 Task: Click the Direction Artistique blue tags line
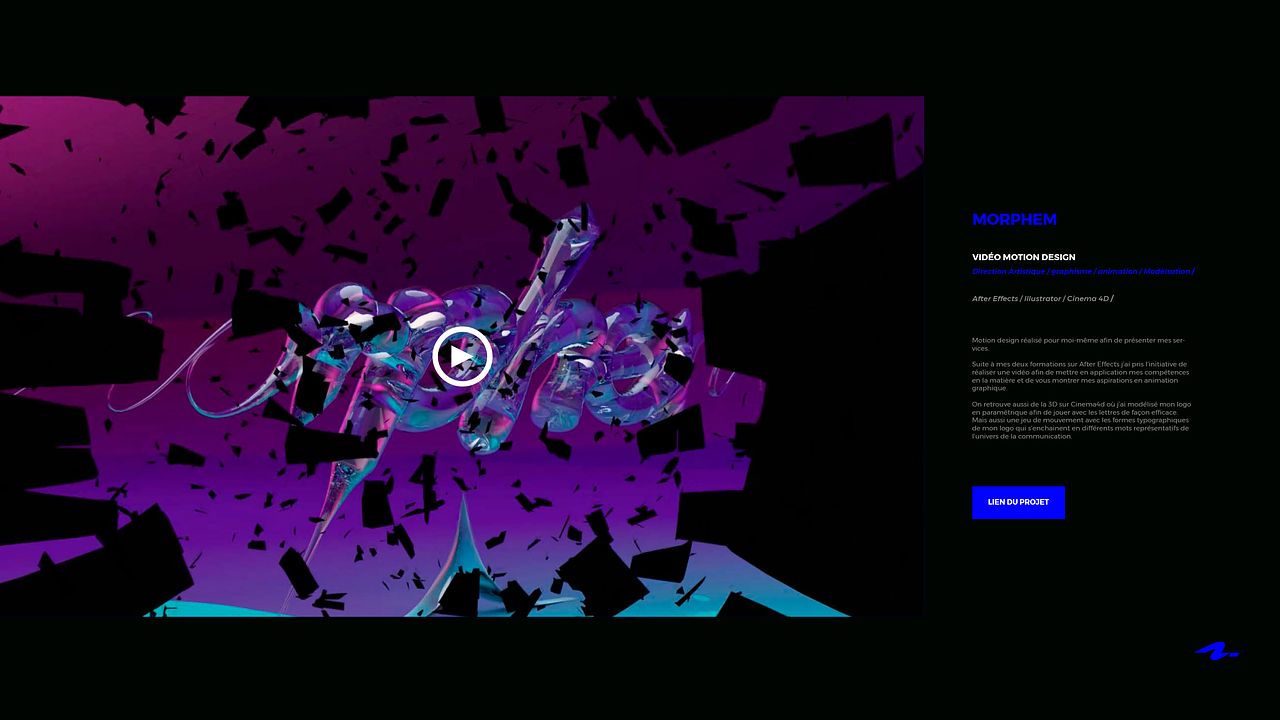coord(1083,271)
